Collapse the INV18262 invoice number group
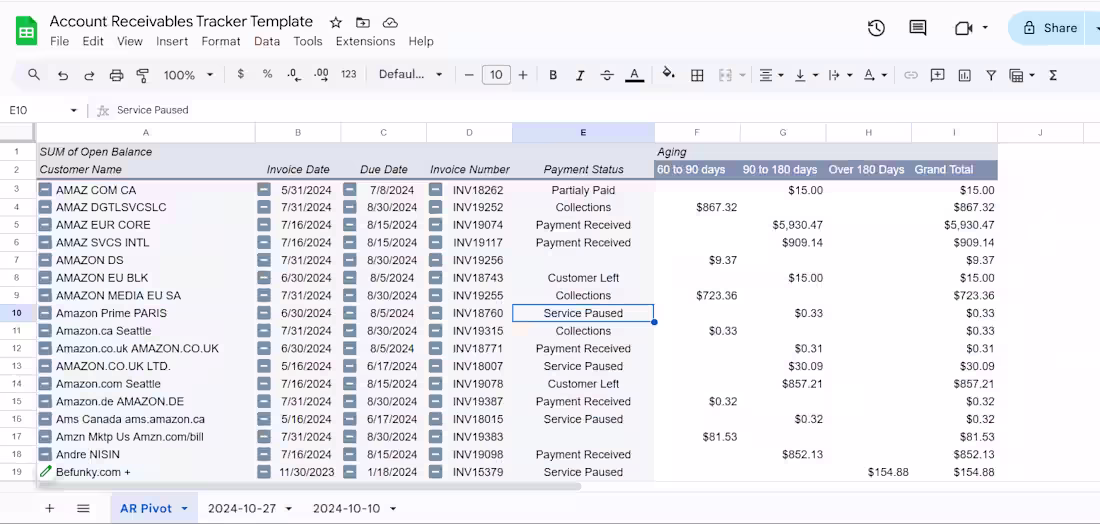1100x524 pixels. coord(436,189)
